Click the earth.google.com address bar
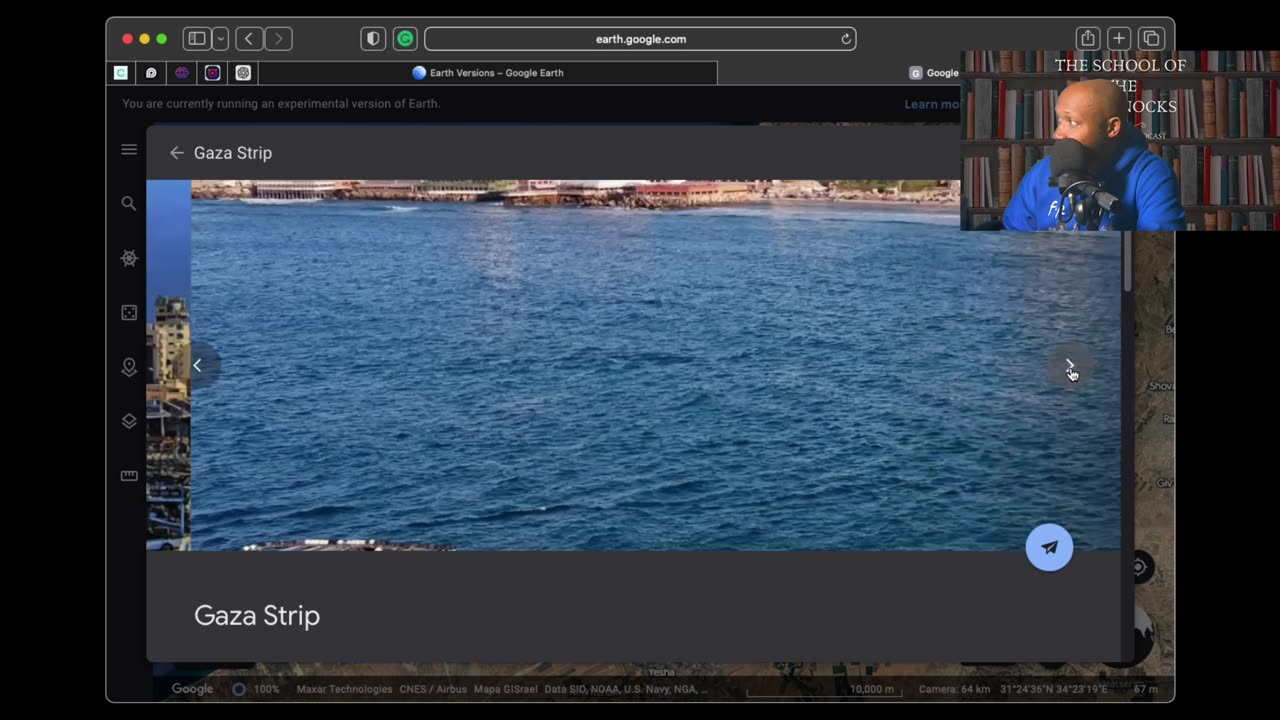 [640, 39]
